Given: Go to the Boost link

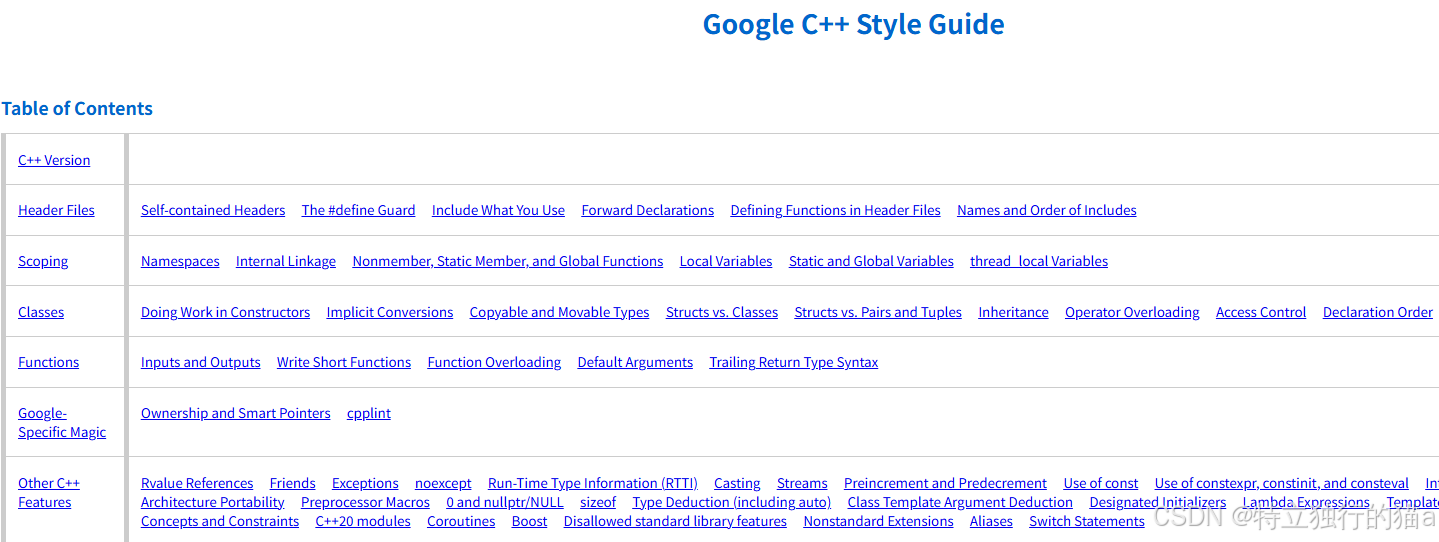Looking at the screenshot, I should coord(529,521).
